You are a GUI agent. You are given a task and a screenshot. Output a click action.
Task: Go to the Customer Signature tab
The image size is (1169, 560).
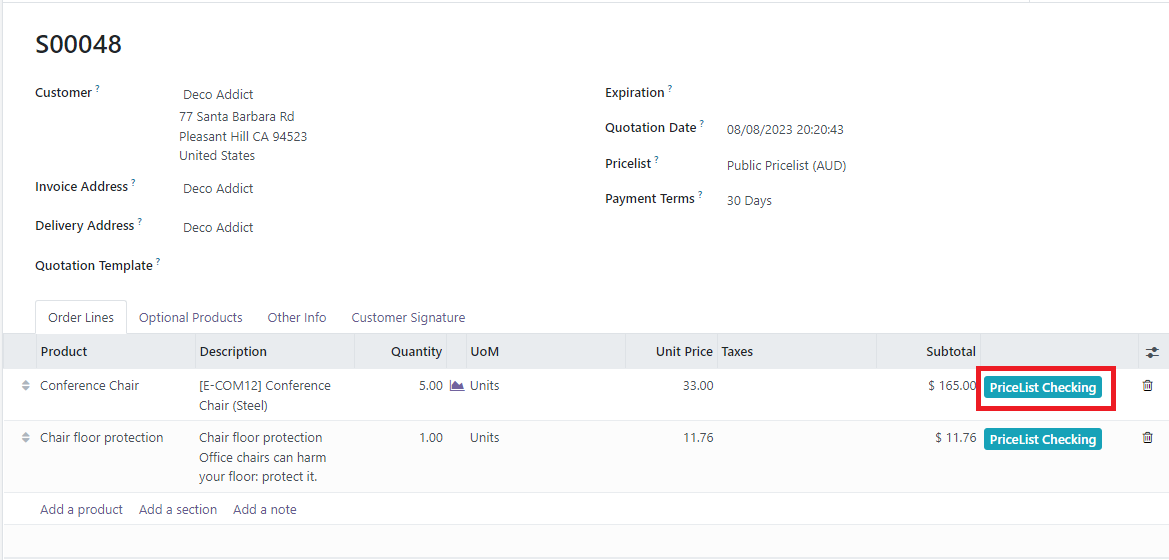point(408,318)
